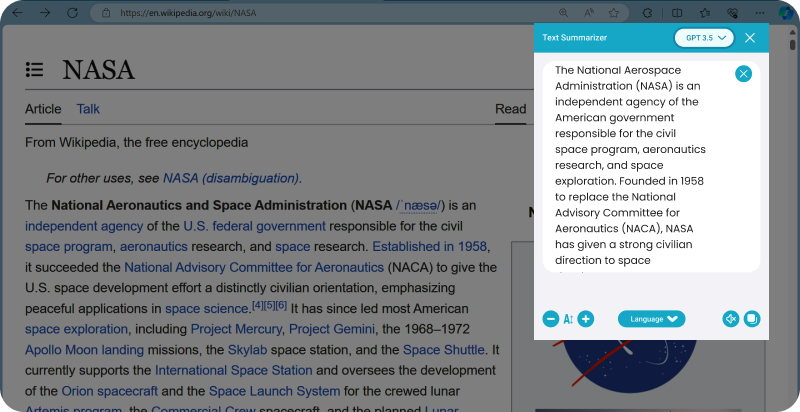Image resolution: width=800 pixels, height=412 pixels.
Task: Open the Read tab
Action: point(510,109)
